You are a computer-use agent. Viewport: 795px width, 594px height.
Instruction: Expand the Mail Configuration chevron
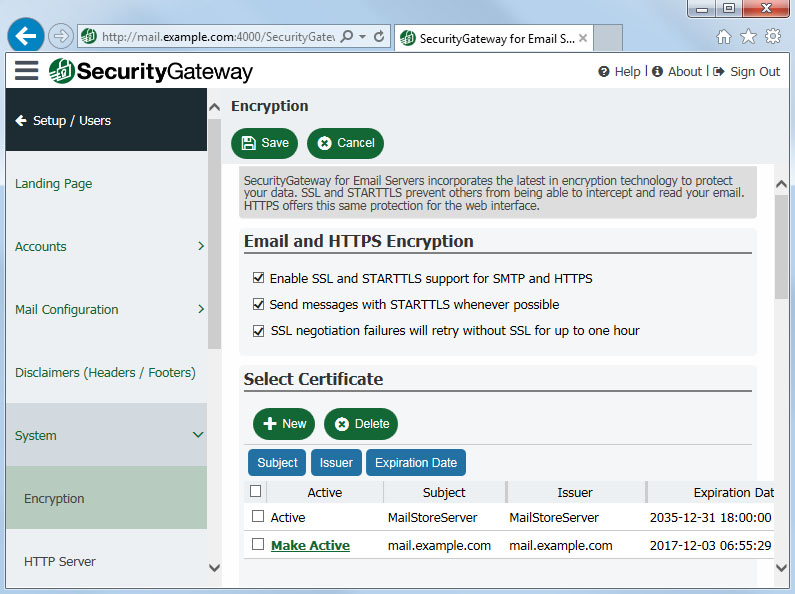point(201,309)
